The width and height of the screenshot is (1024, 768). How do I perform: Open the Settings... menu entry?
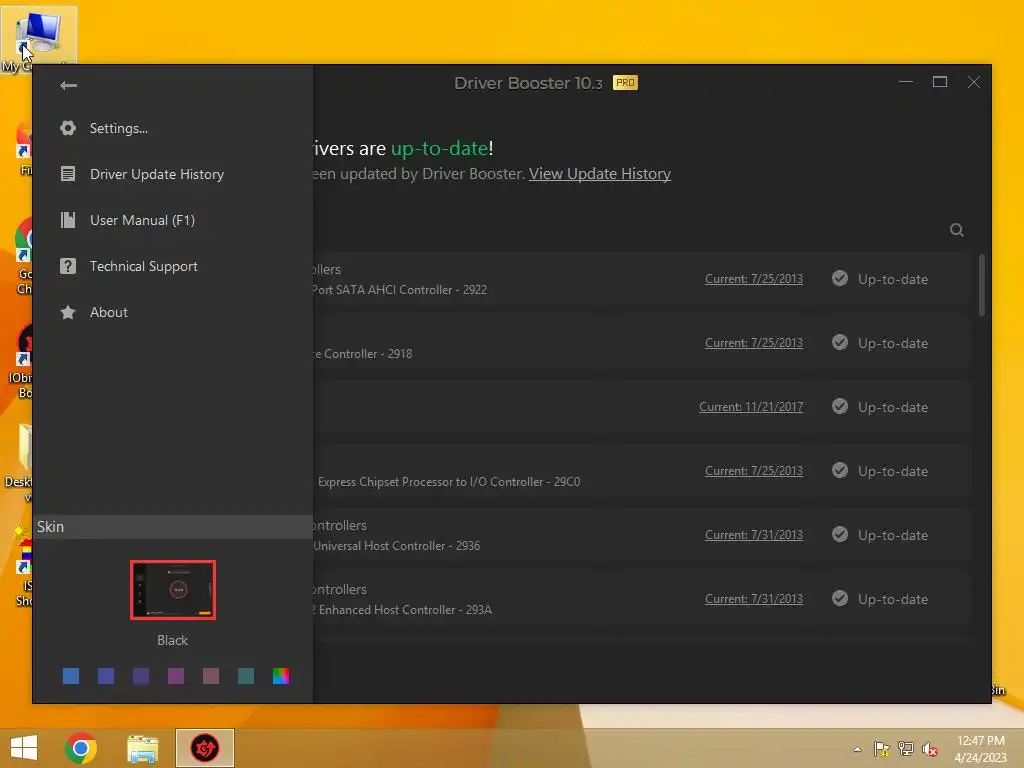click(119, 129)
